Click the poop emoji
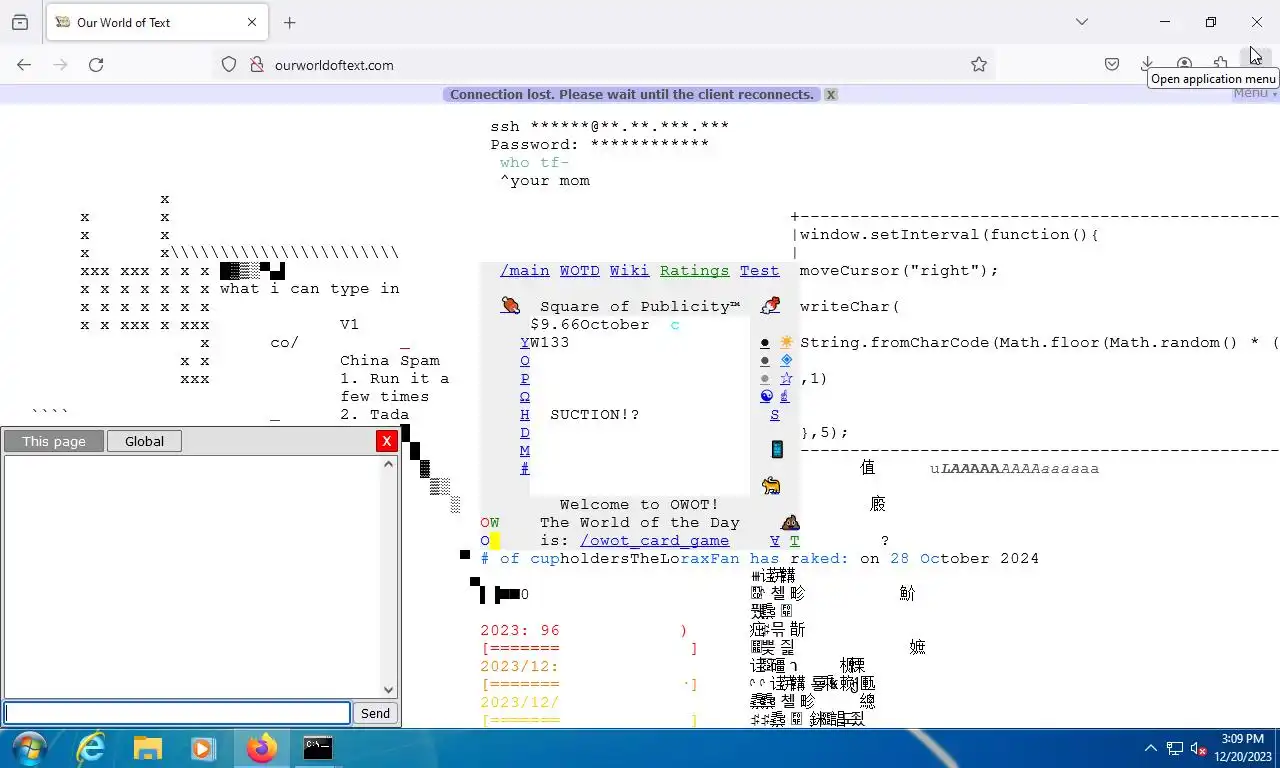This screenshot has height=768, width=1280. point(789,522)
